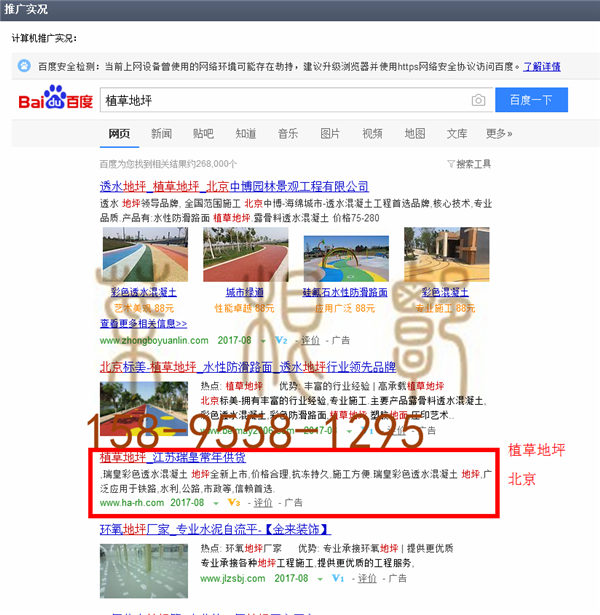
Task: Open the 了解详情 link
Action: click(x=542, y=67)
